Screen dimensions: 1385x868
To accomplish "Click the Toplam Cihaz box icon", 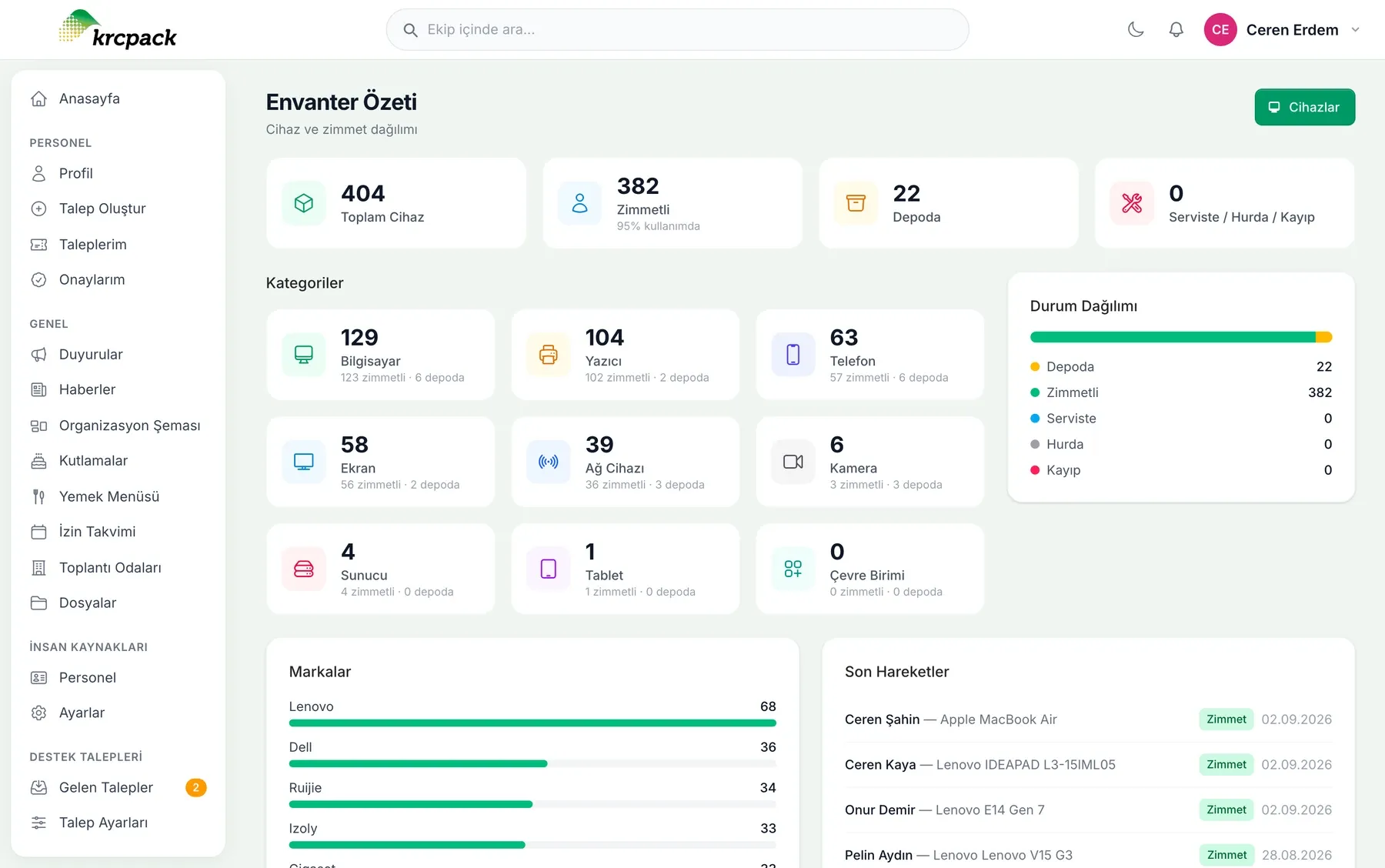I will click(x=304, y=203).
